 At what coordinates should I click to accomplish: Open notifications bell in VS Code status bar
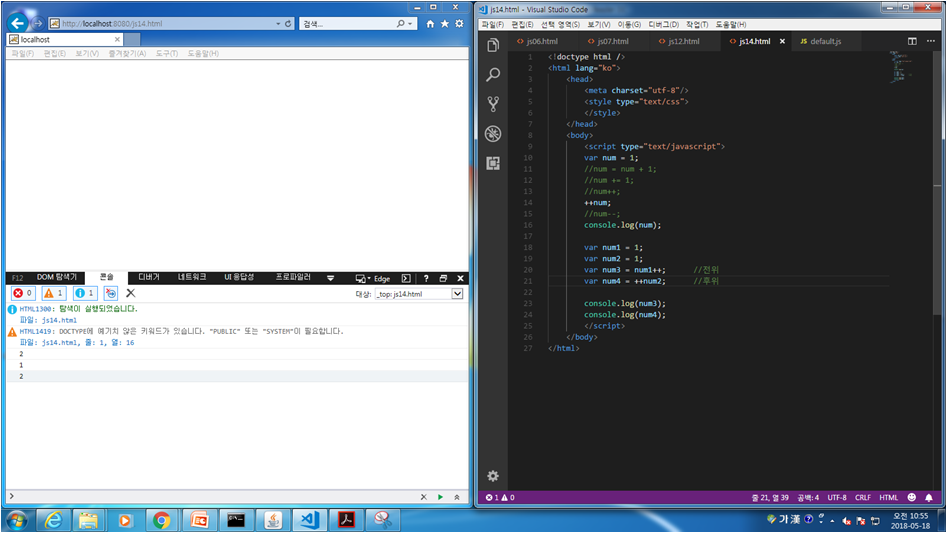[929, 497]
